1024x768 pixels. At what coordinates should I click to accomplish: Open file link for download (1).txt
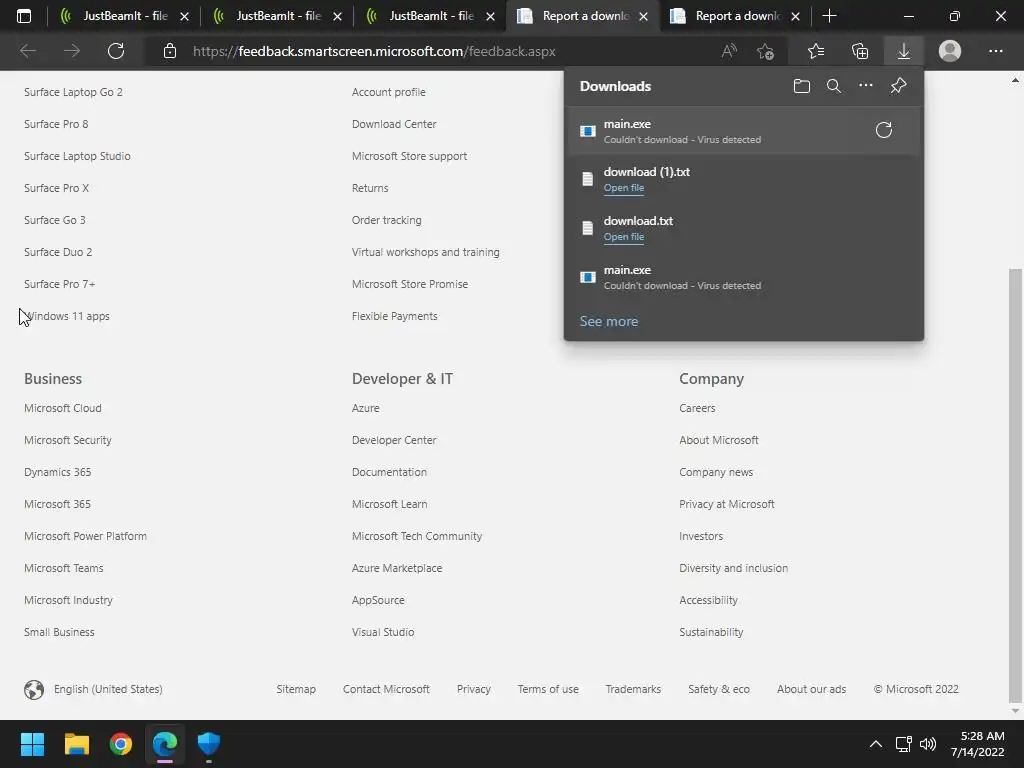[x=624, y=188]
